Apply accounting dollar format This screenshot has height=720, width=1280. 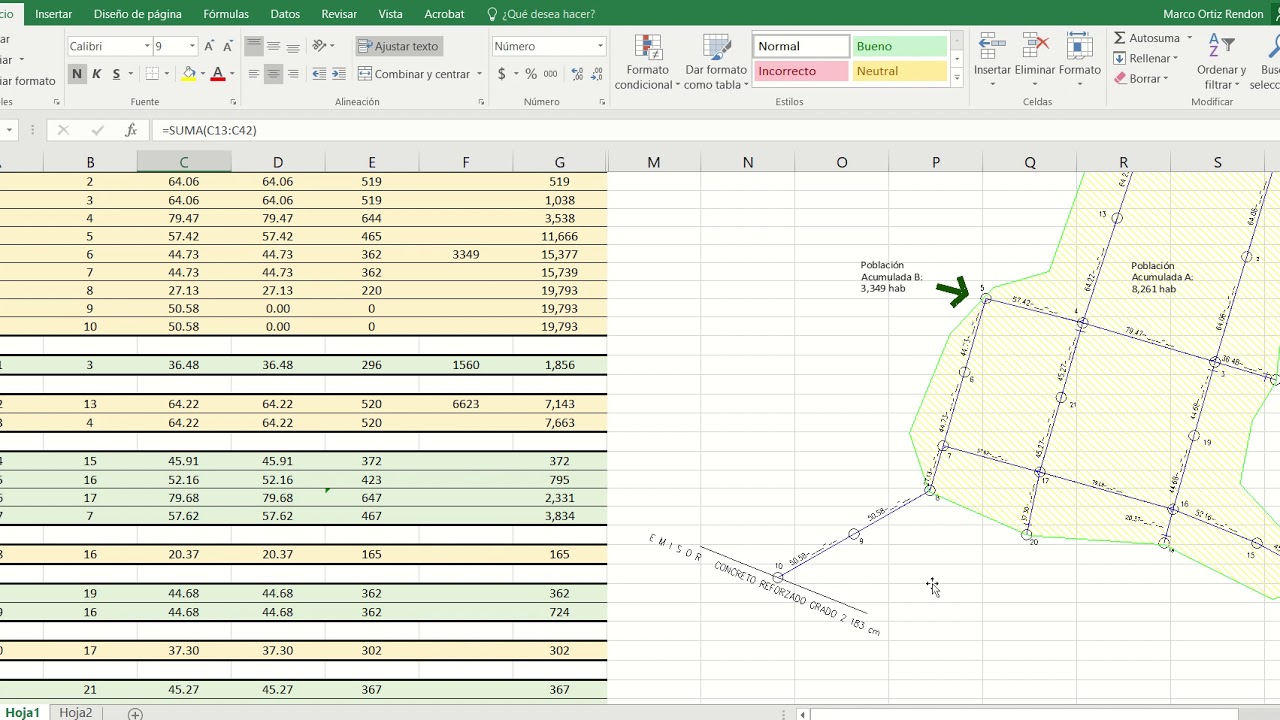pyautogui.click(x=502, y=74)
